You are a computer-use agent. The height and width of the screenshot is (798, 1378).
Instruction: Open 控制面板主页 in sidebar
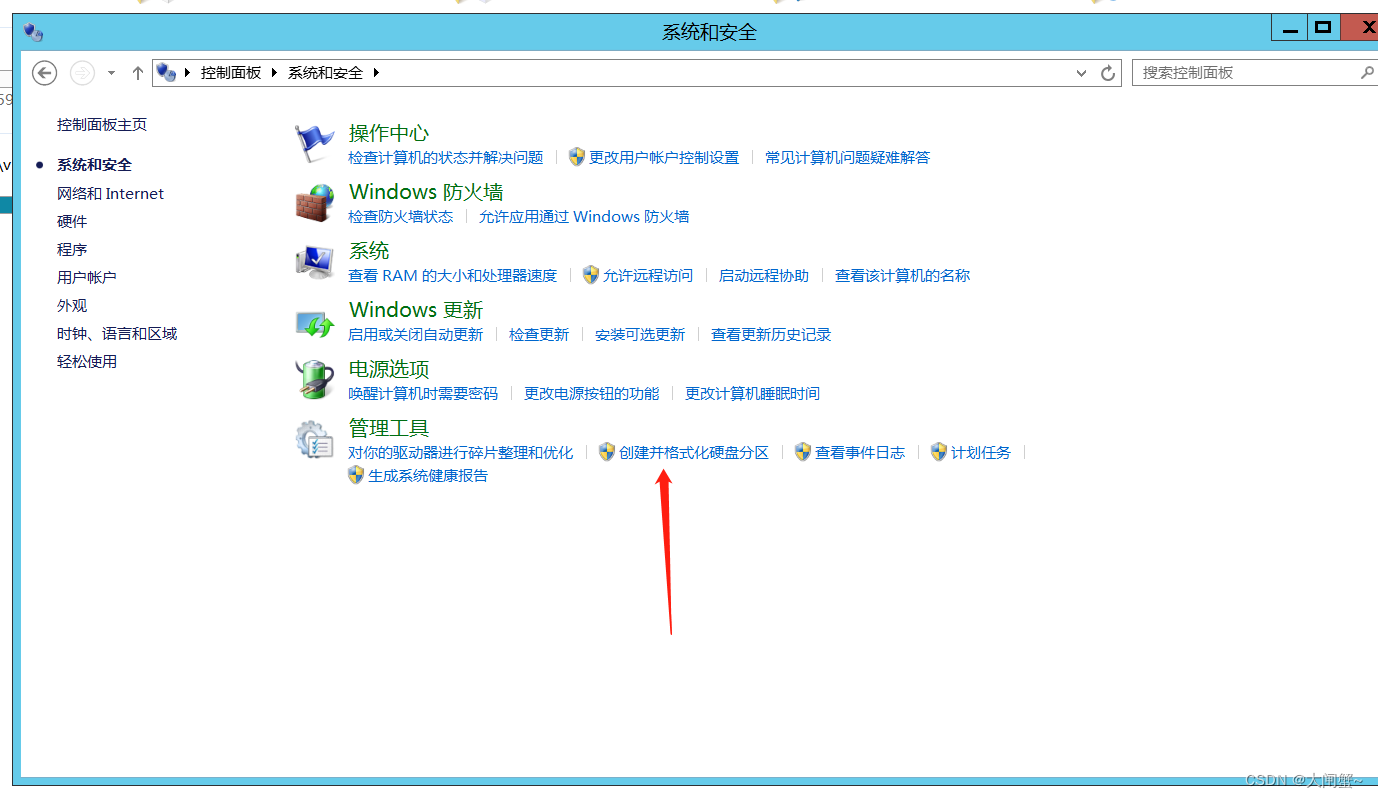tap(102, 125)
